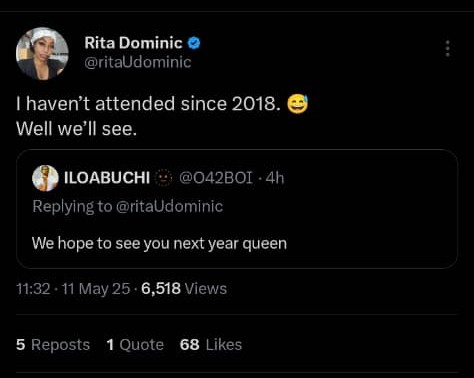Click the ILOABUCHI display name
This screenshot has width=474, height=378.
pos(107,178)
